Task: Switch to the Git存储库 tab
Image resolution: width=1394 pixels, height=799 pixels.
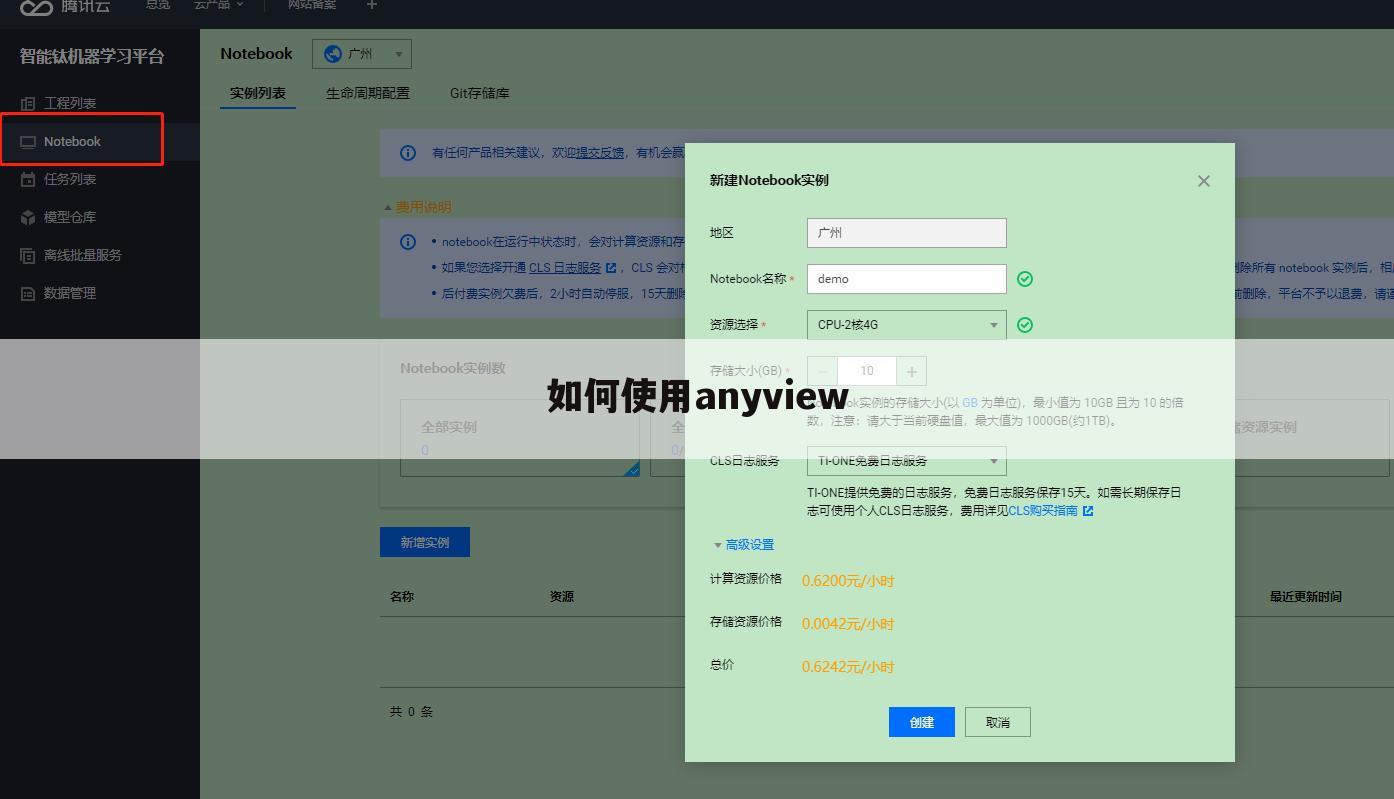Action: [480, 93]
